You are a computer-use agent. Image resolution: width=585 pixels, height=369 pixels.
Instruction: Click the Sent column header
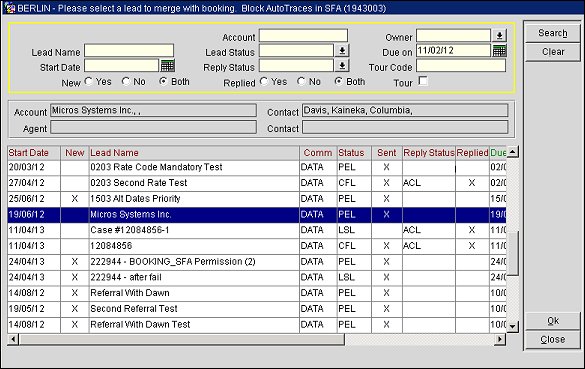(387, 153)
